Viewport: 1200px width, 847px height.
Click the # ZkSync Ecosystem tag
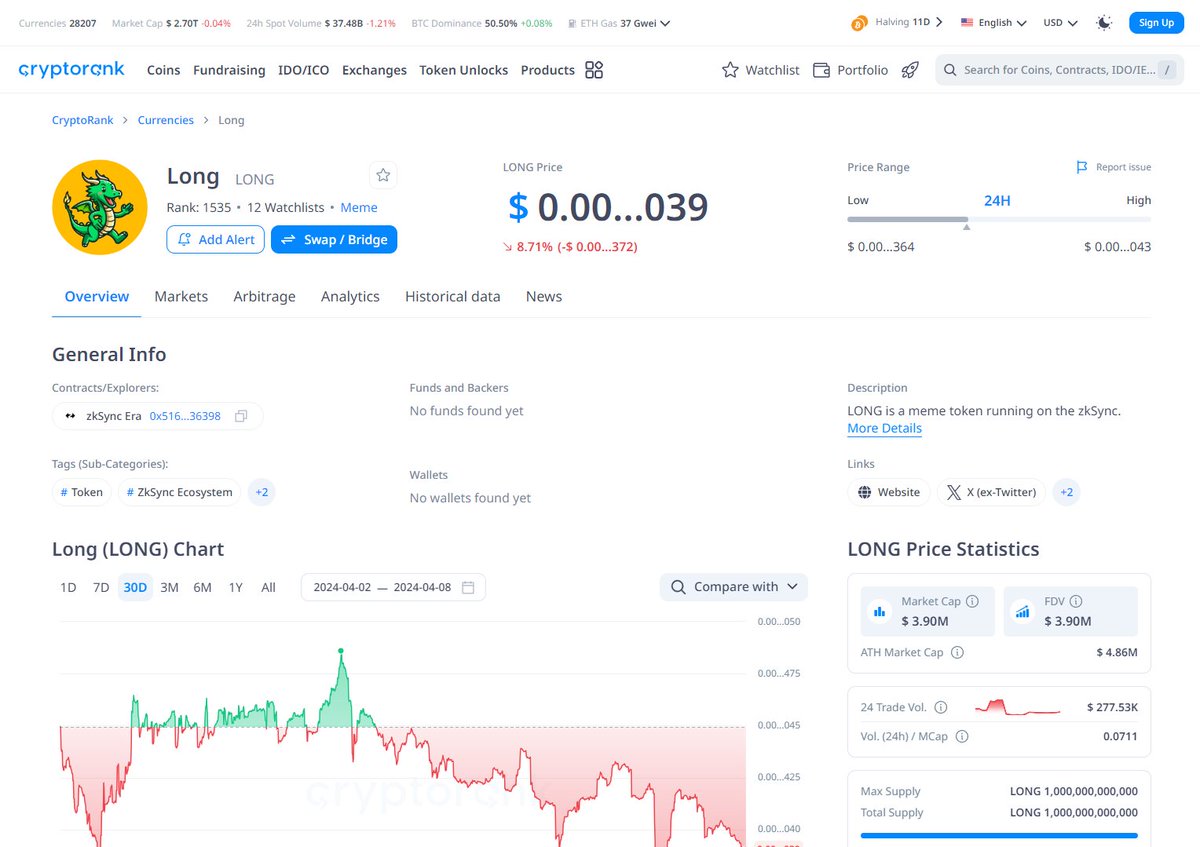point(179,492)
